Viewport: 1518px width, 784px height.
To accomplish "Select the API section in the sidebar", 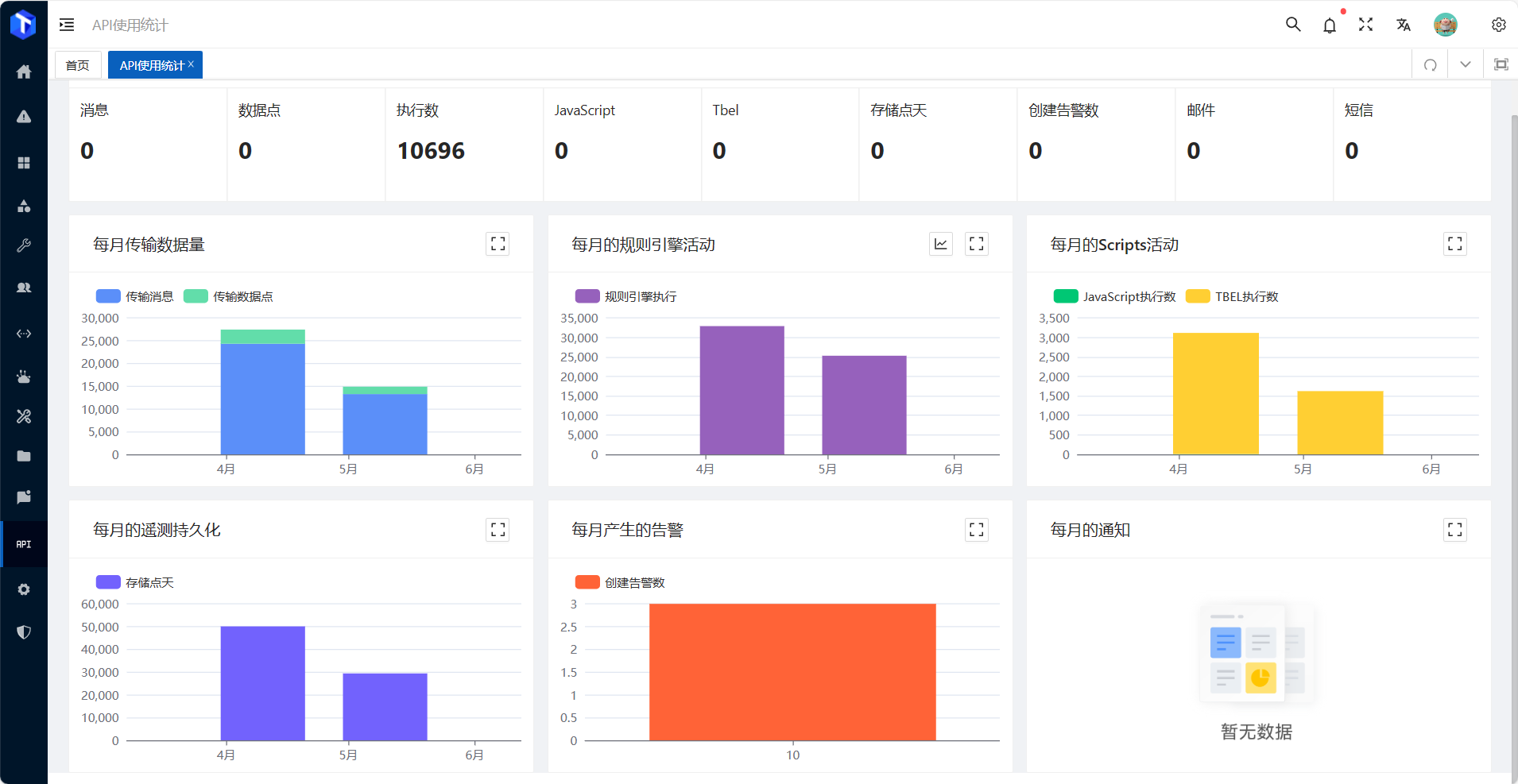I will [24, 544].
